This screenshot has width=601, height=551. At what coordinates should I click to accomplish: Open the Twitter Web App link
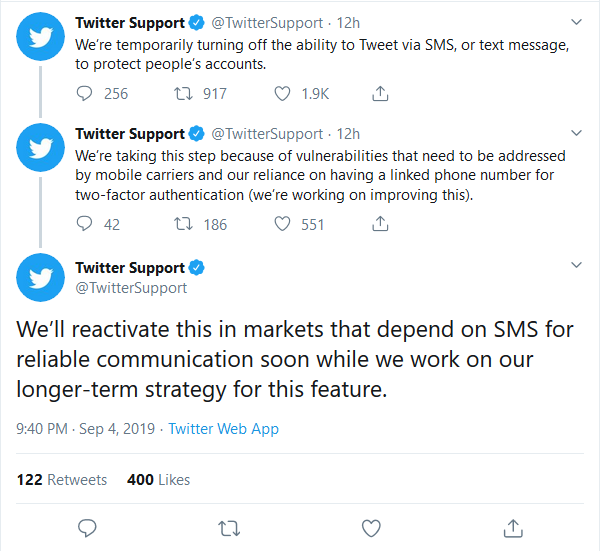tap(223, 429)
